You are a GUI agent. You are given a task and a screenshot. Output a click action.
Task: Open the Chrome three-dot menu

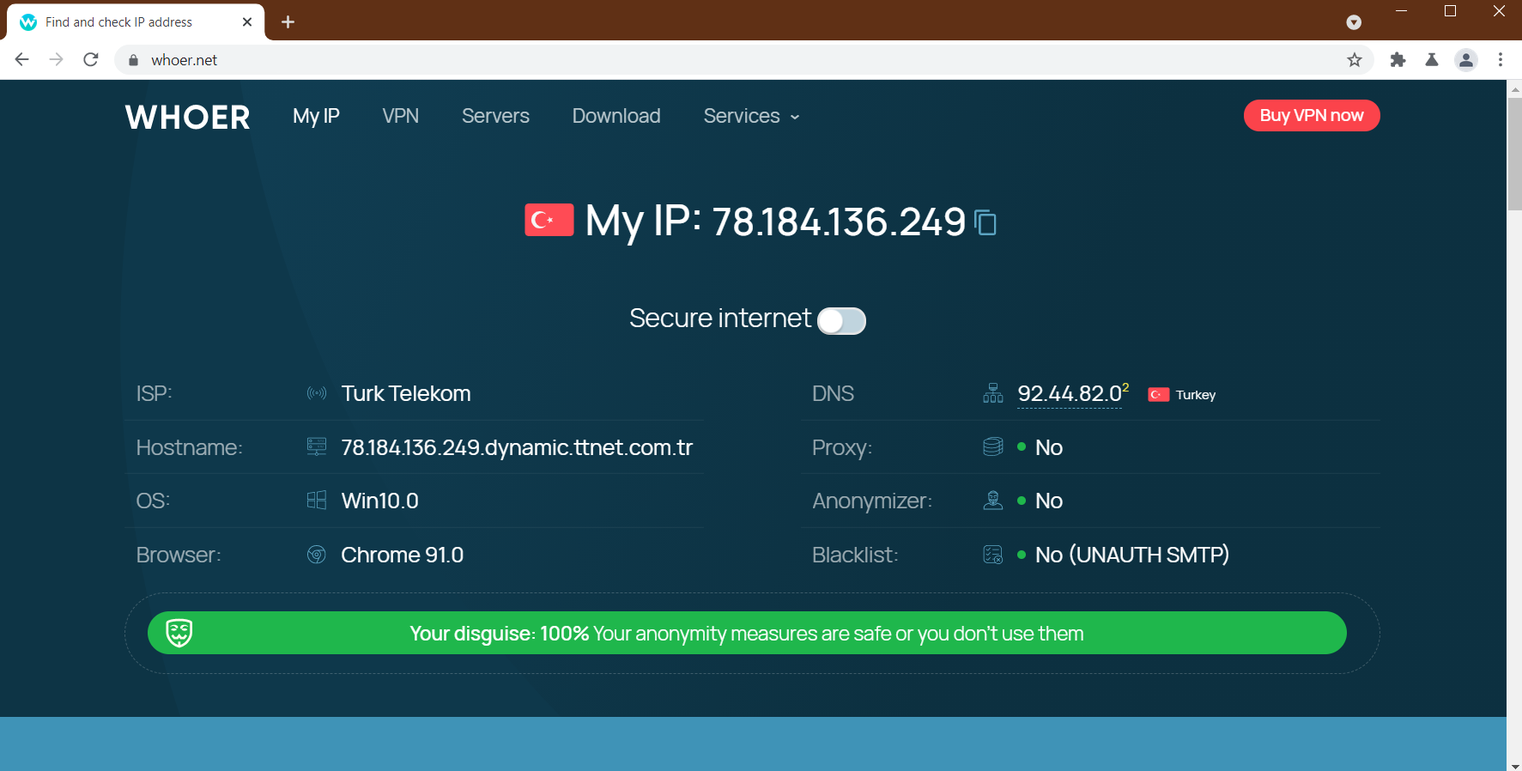pyautogui.click(x=1500, y=60)
